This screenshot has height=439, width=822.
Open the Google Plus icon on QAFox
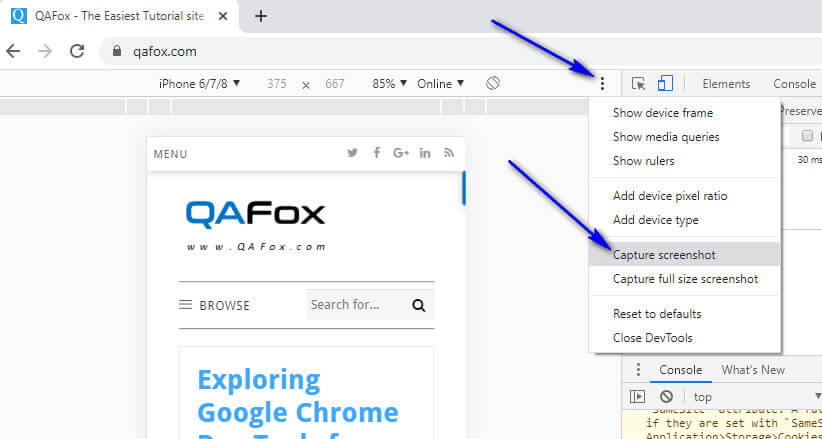click(401, 153)
